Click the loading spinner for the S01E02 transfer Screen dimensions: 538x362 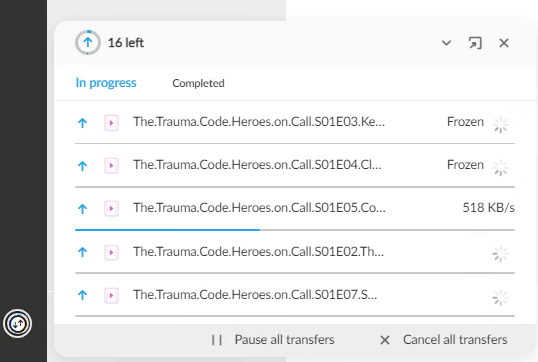[501, 254]
